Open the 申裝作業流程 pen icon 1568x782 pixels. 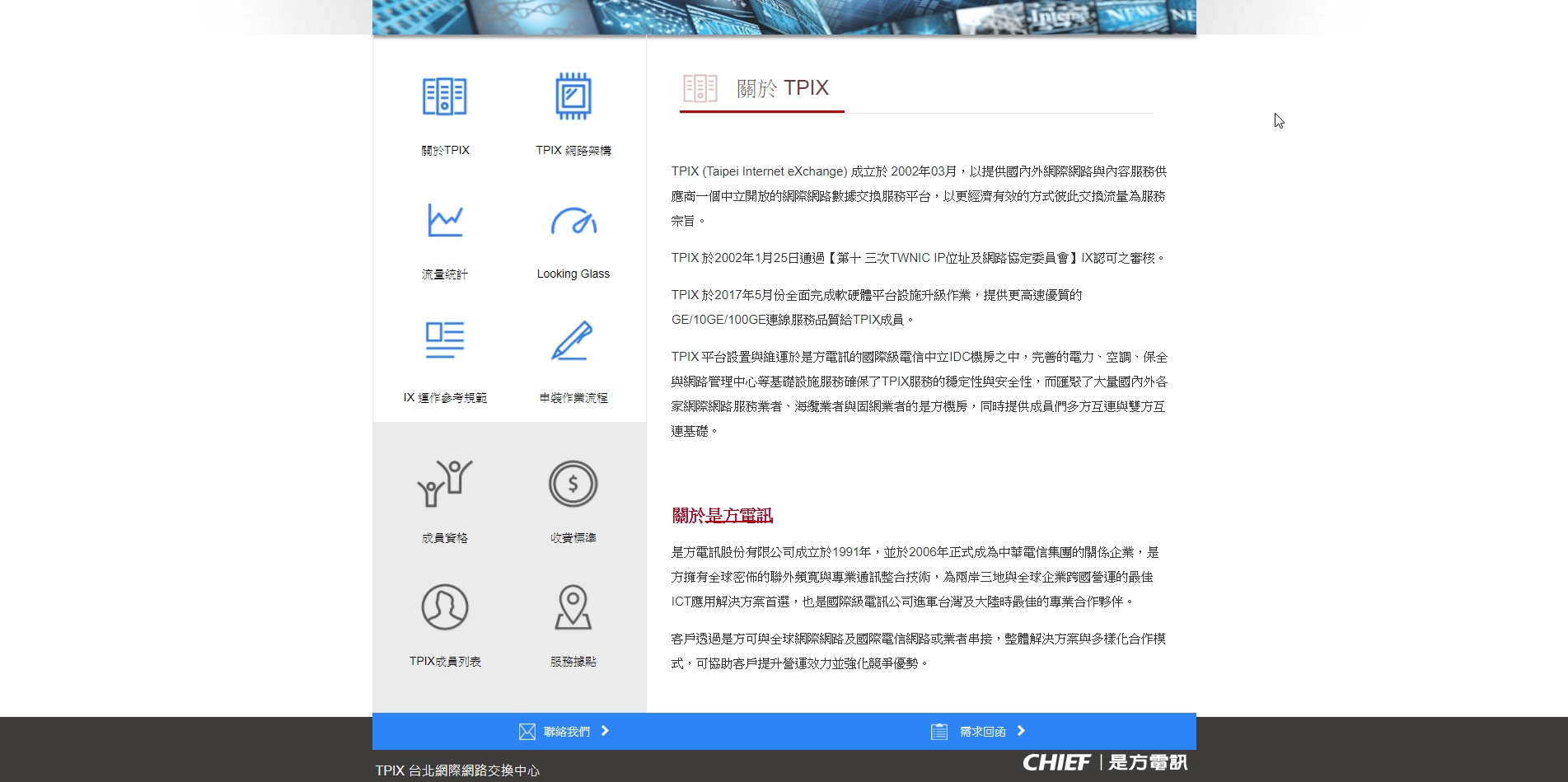point(573,340)
